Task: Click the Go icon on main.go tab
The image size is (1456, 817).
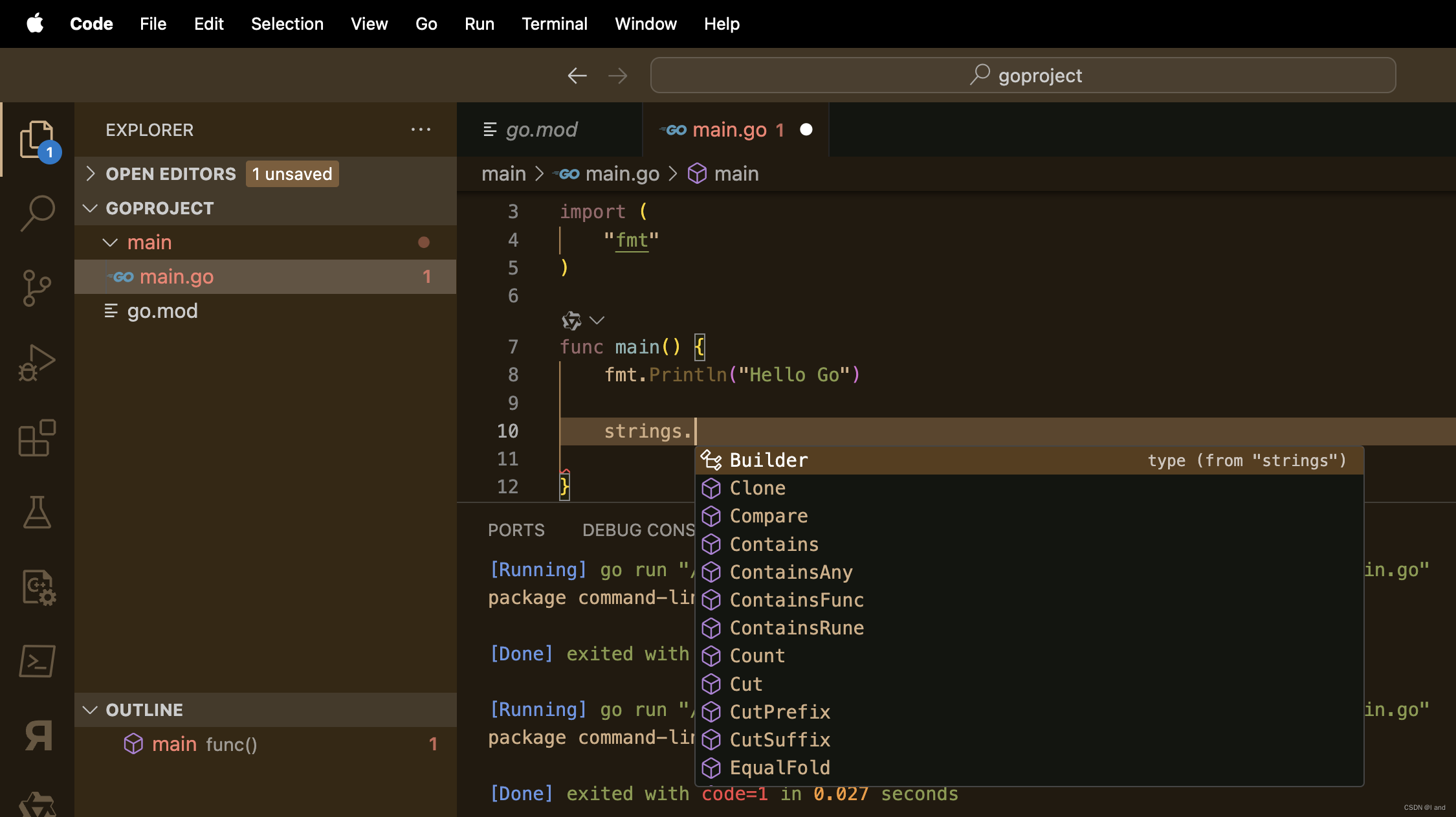Action: (x=673, y=130)
